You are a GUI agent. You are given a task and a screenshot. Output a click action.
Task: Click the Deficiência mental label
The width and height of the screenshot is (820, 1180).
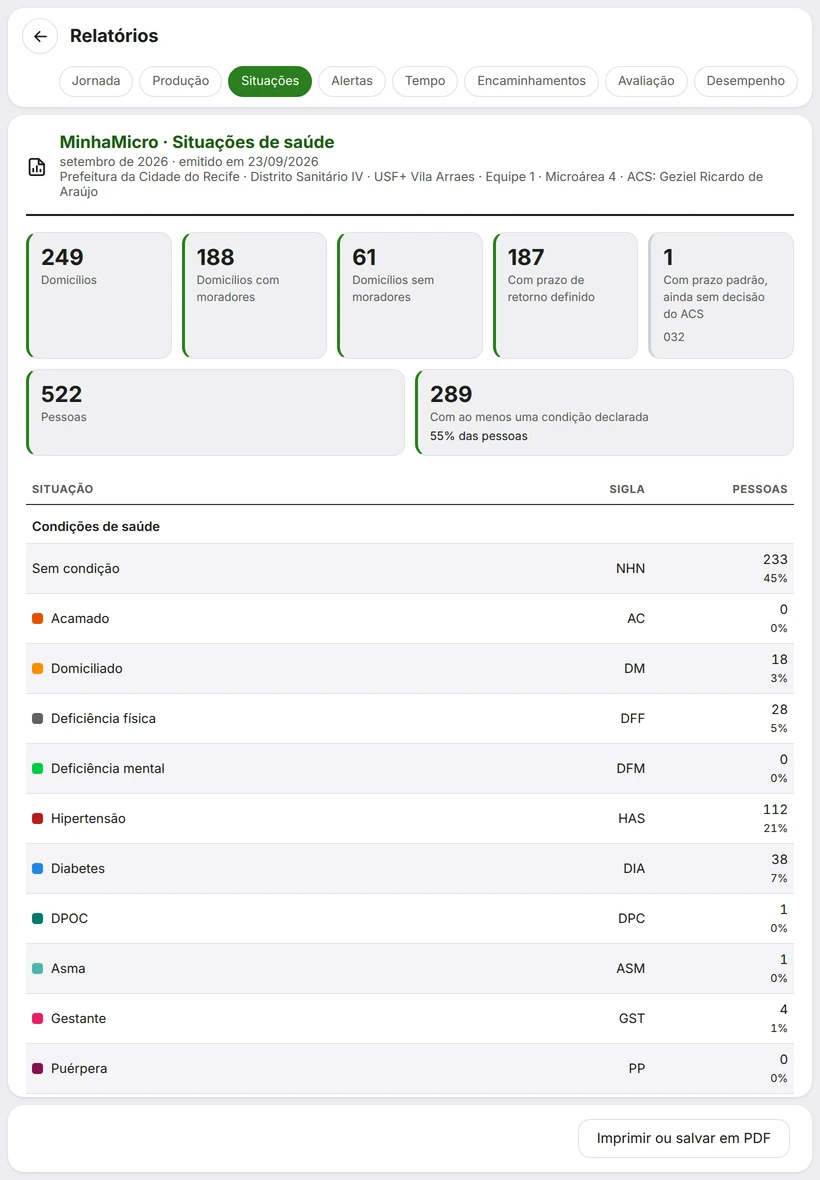[x=108, y=768]
